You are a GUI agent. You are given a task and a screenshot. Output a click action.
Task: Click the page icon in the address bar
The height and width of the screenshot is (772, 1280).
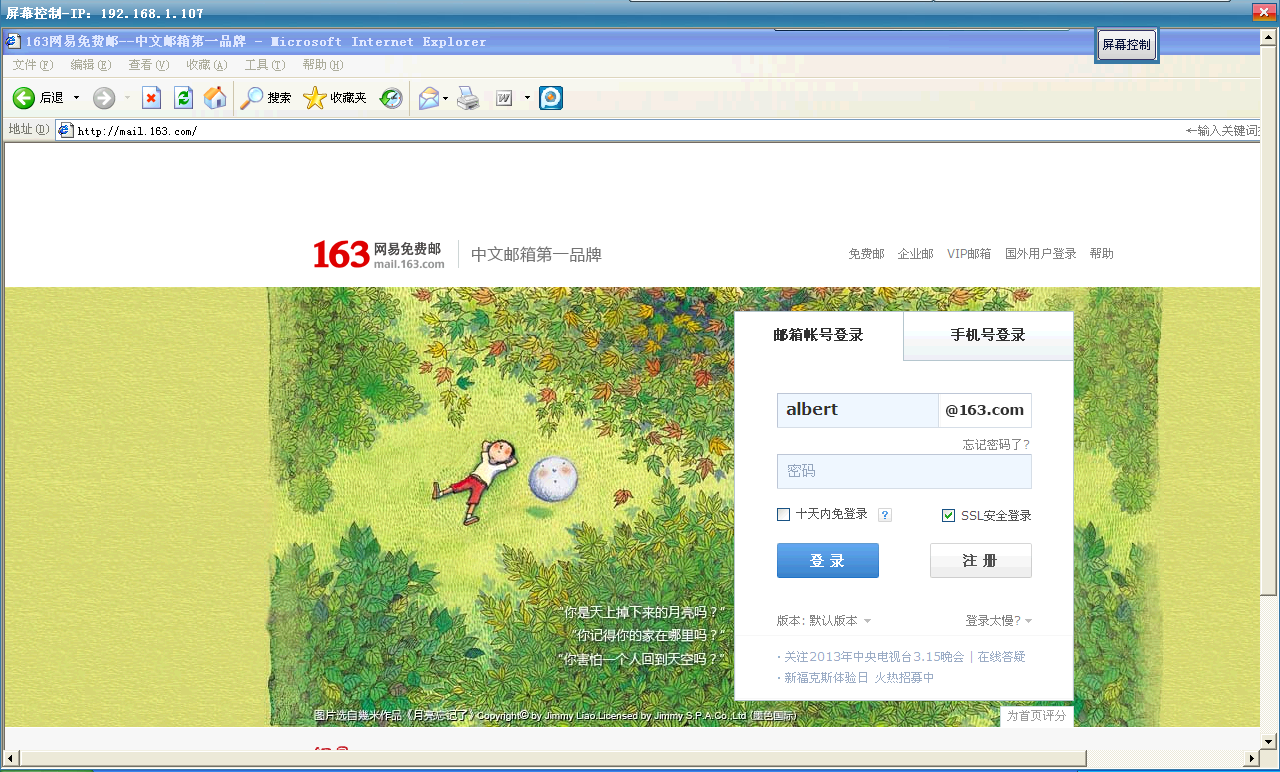click(65, 130)
